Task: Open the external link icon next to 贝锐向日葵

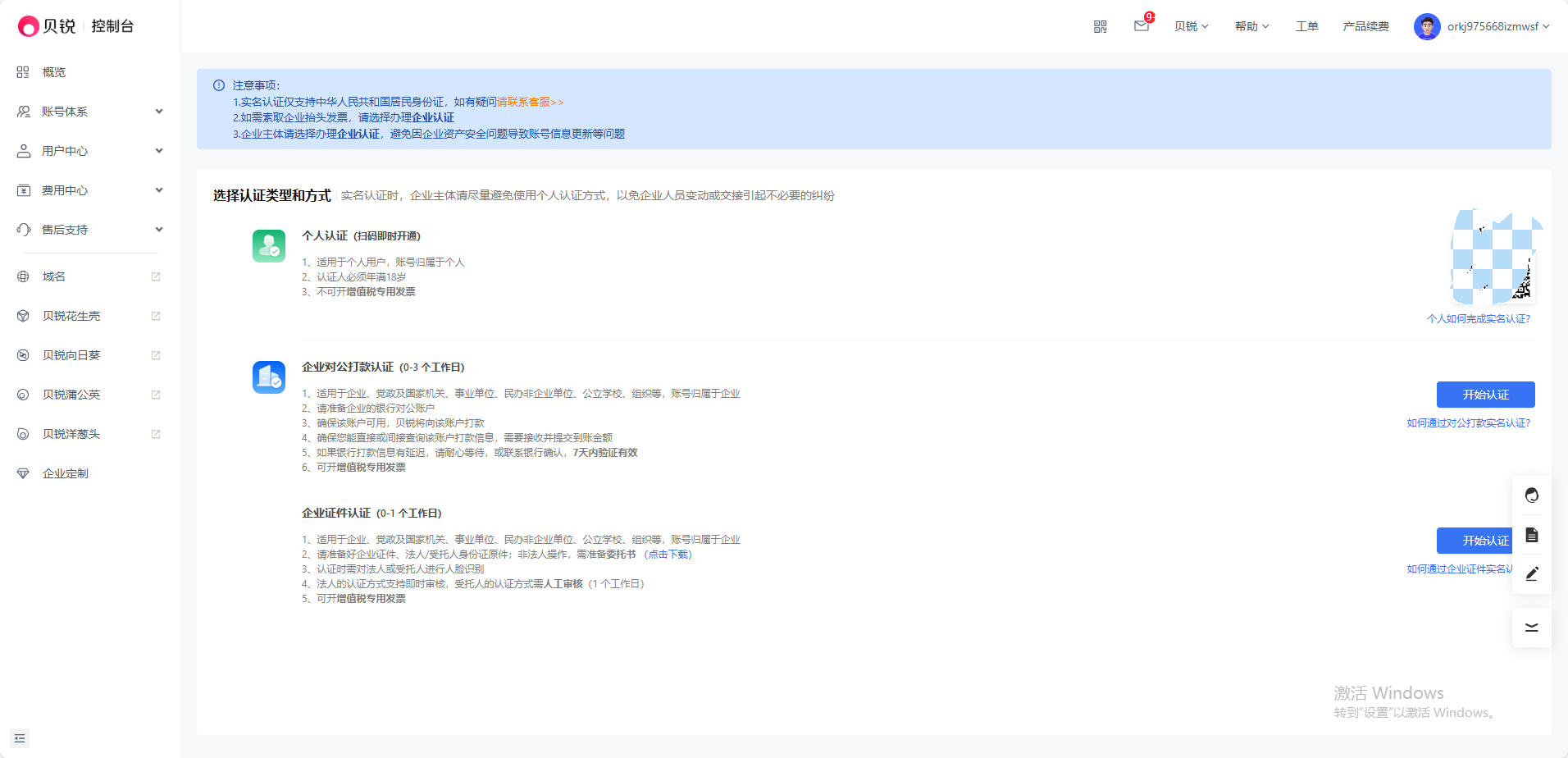Action: [x=156, y=355]
